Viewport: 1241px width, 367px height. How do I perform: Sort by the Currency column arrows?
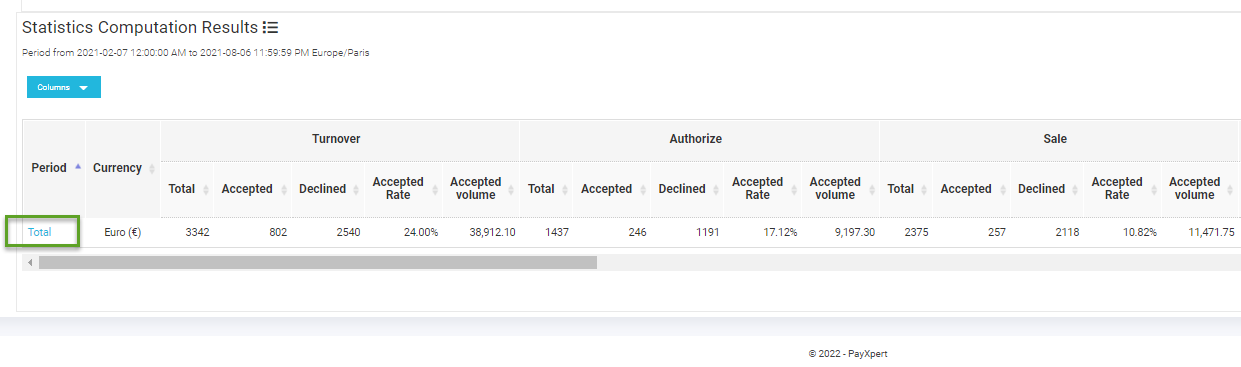[x=152, y=168]
